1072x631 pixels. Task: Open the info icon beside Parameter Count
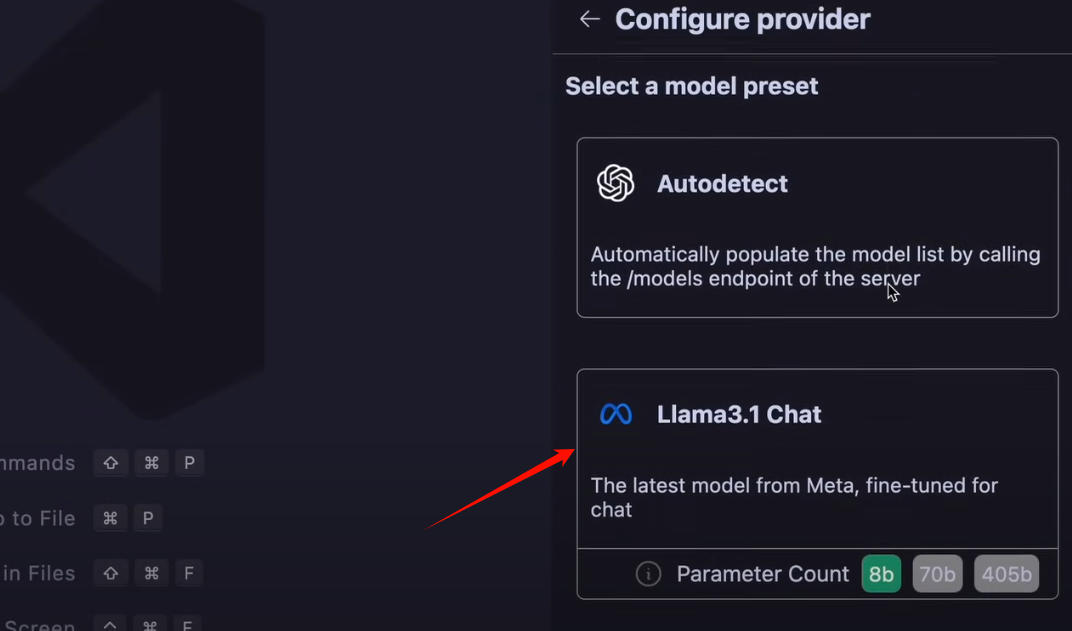pyautogui.click(x=648, y=574)
